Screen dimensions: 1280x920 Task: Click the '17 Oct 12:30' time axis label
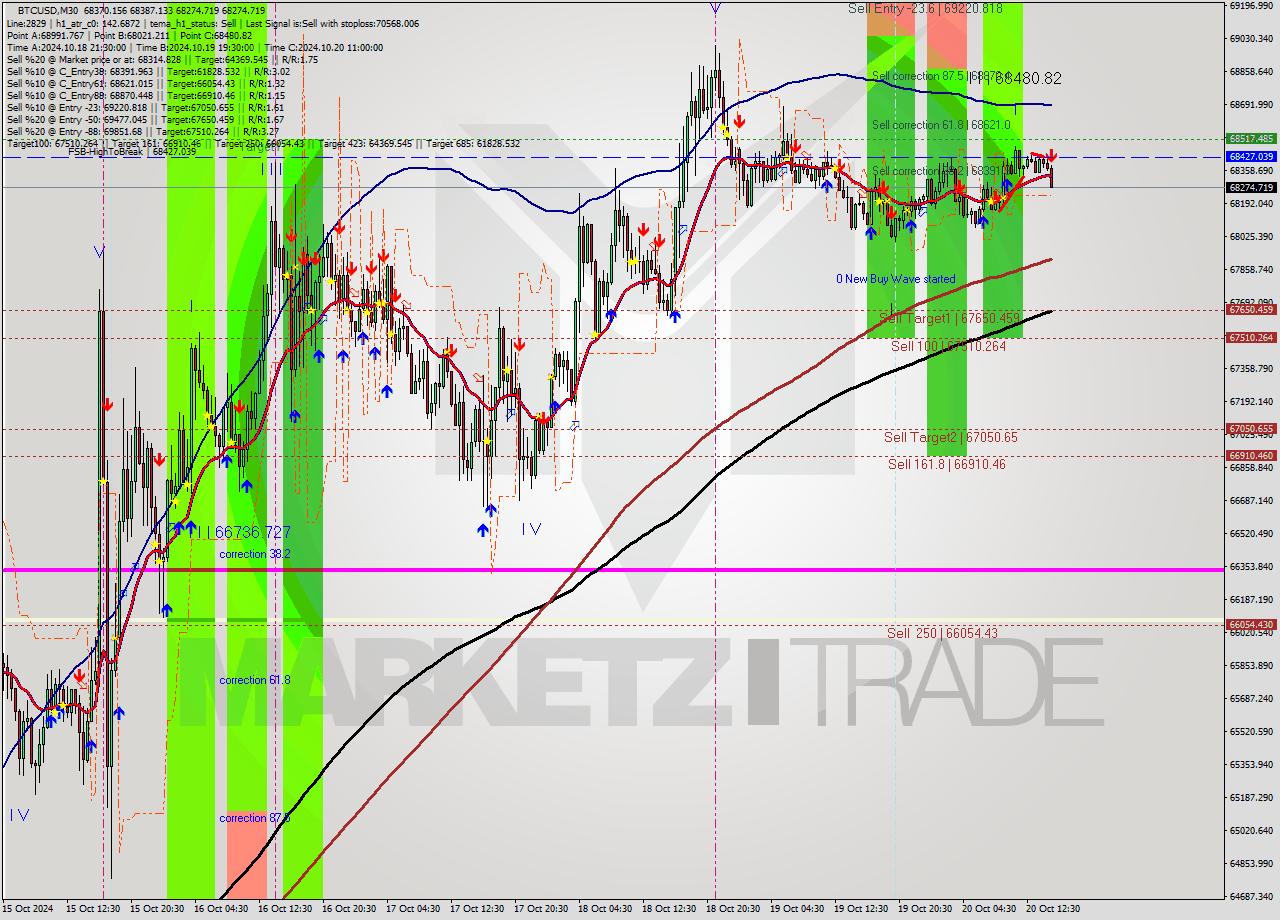[478, 909]
